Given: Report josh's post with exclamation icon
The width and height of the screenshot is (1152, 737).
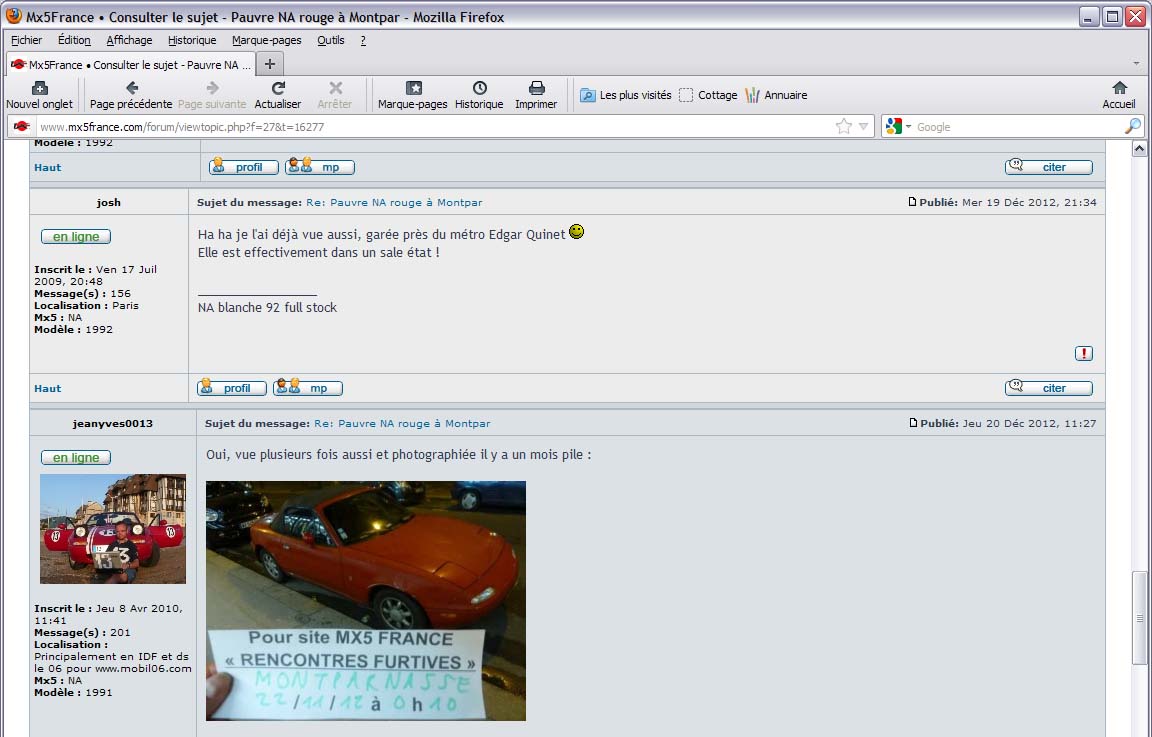Looking at the screenshot, I should [1084, 353].
